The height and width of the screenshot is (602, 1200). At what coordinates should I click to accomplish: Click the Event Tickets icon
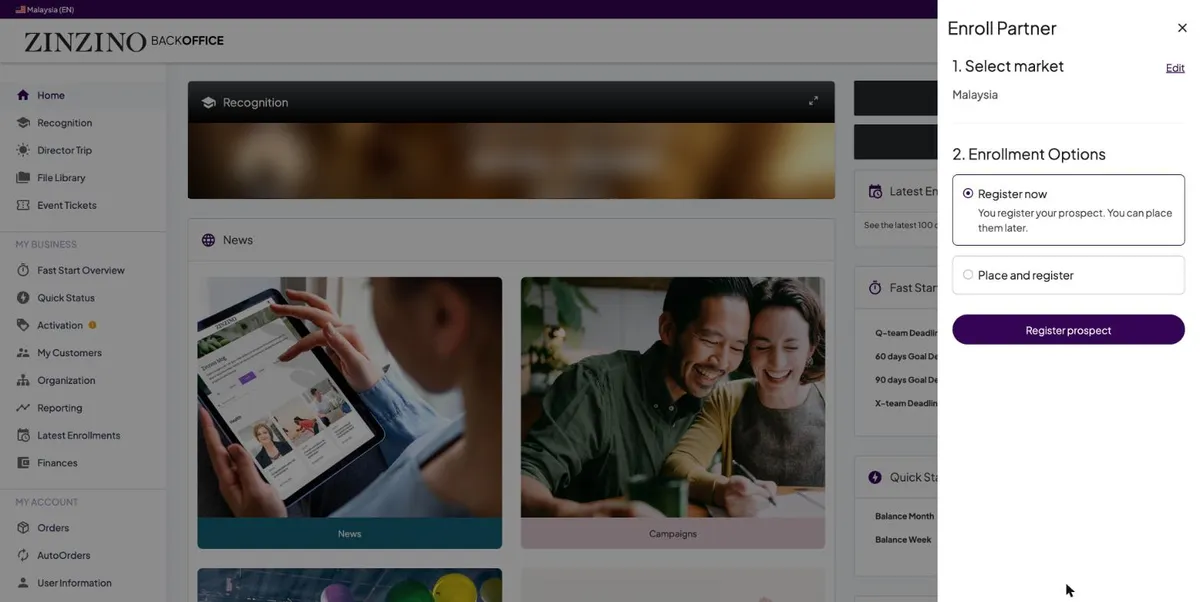[x=23, y=205]
